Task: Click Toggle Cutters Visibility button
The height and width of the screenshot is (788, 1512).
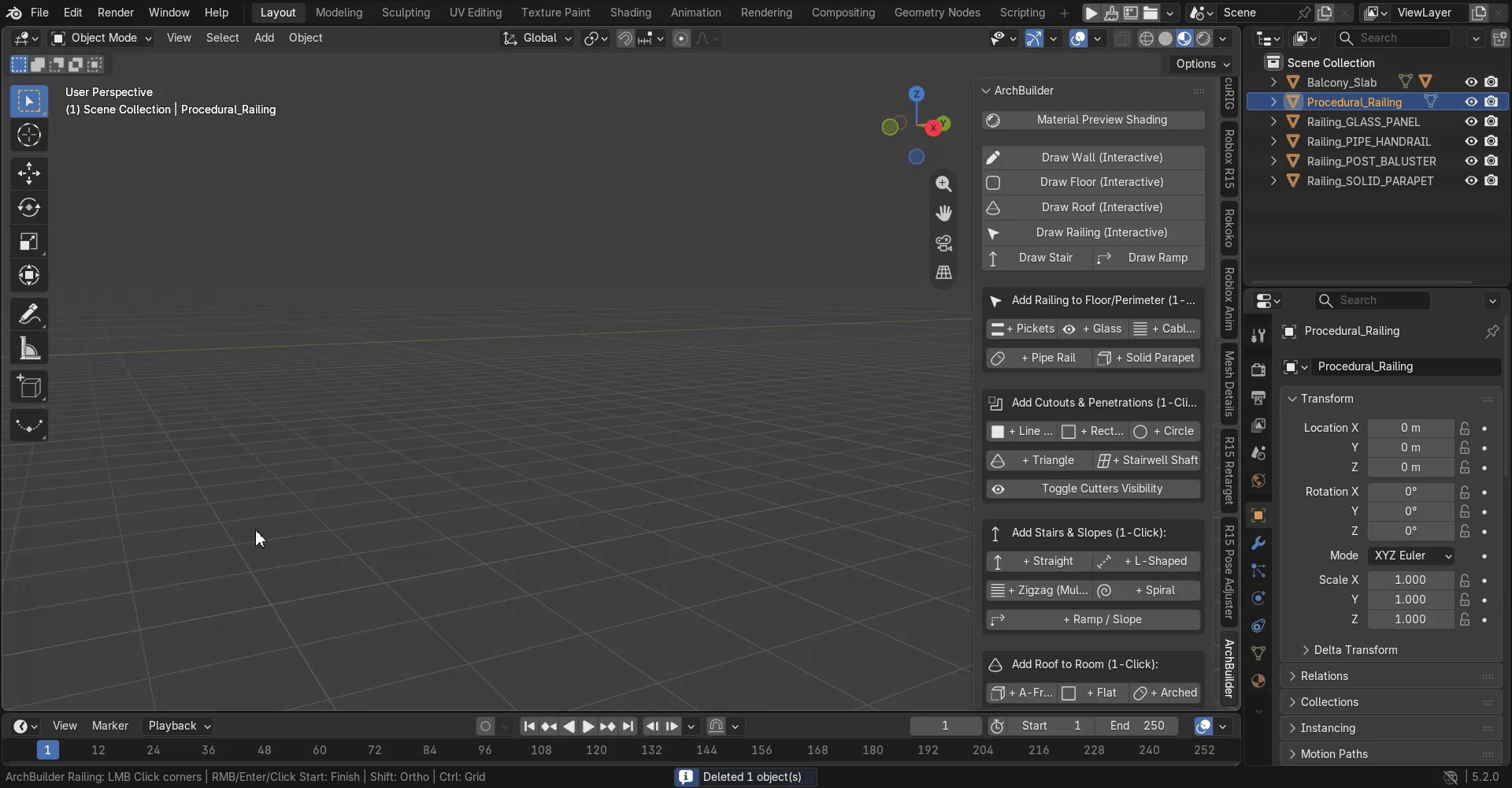Action: click(x=1093, y=489)
